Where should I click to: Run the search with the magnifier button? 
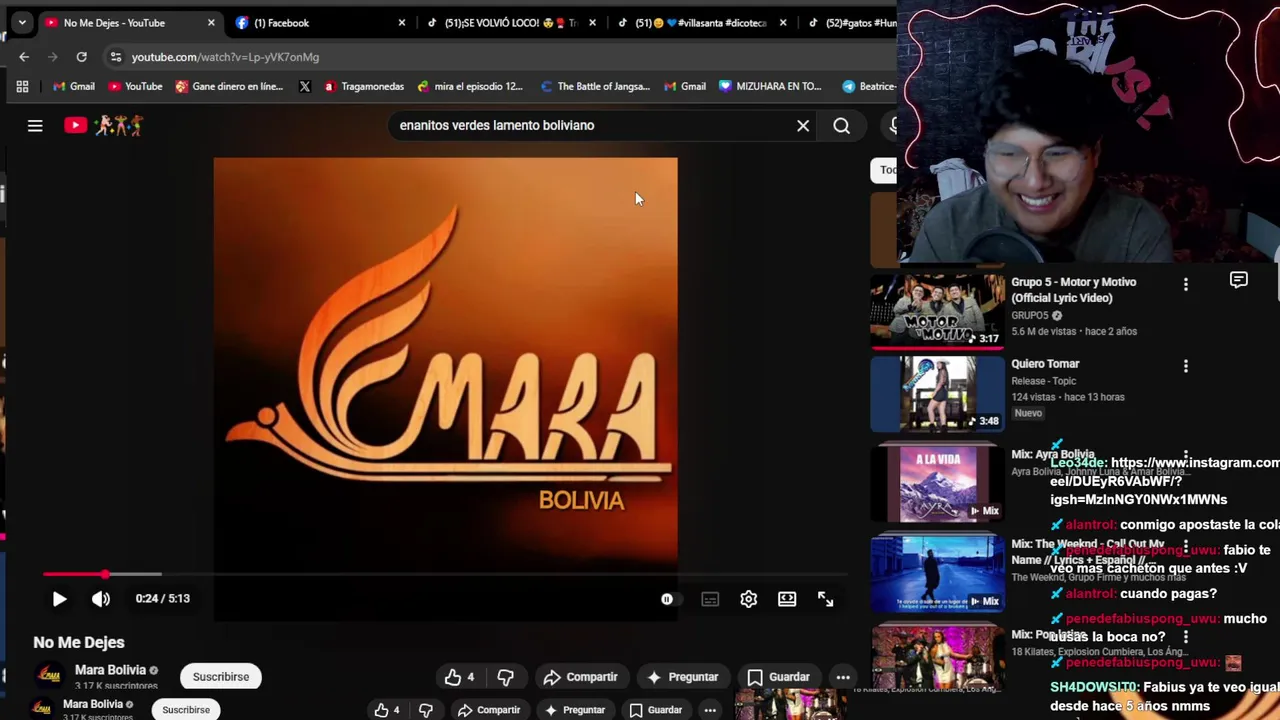click(x=842, y=126)
